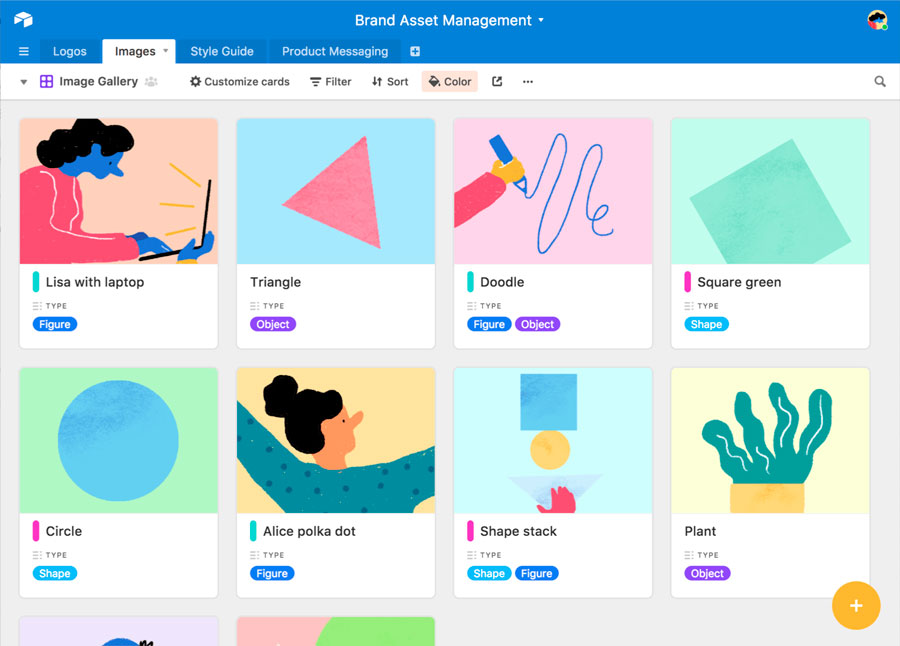Open the Lisa with laptop image card

tap(119, 232)
